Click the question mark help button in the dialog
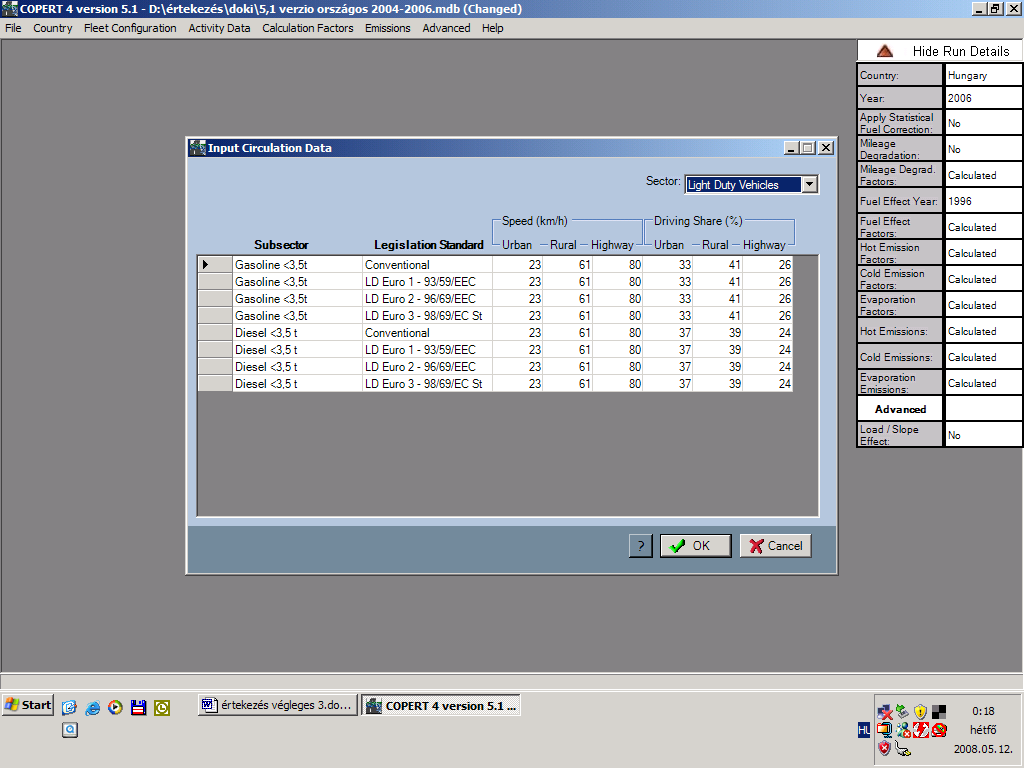This screenshot has width=1024, height=768. (x=641, y=546)
